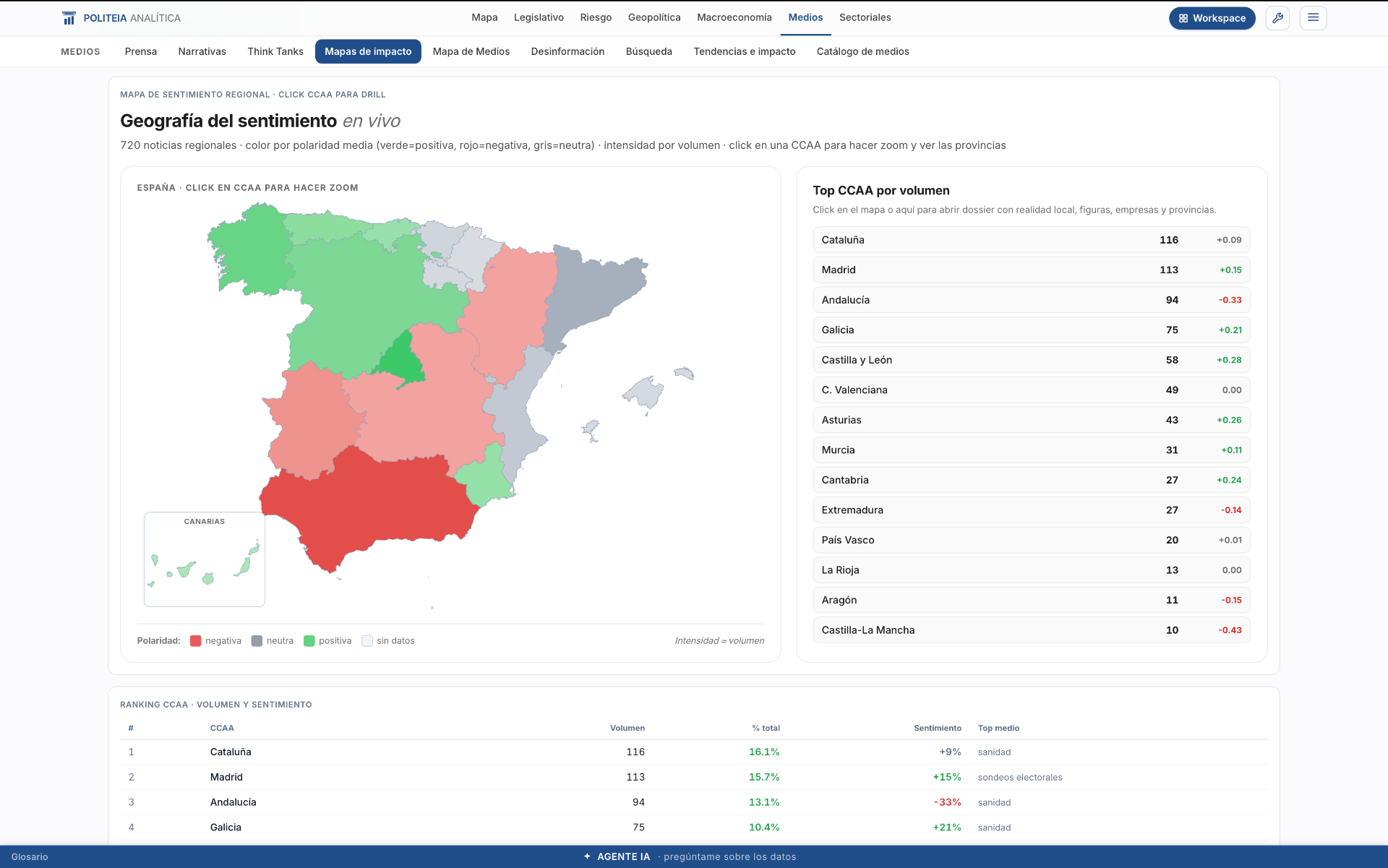The width and height of the screenshot is (1388, 868).
Task: Open the La Rioja row
Action: click(1032, 570)
